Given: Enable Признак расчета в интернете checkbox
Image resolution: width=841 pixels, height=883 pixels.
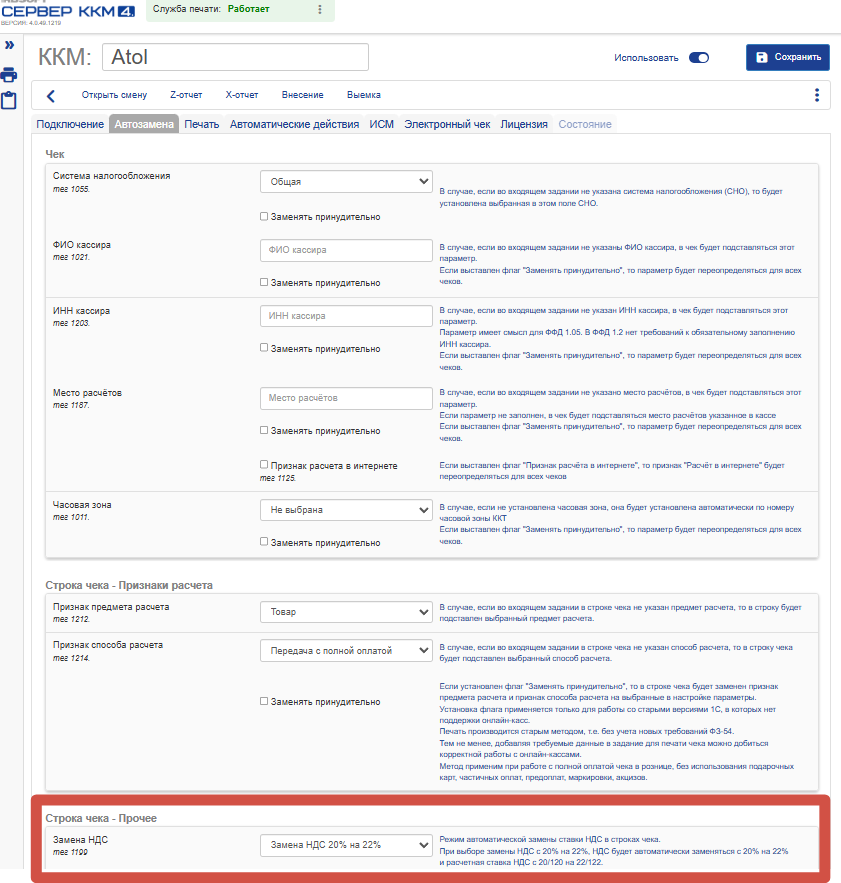Looking at the screenshot, I should 264,465.
